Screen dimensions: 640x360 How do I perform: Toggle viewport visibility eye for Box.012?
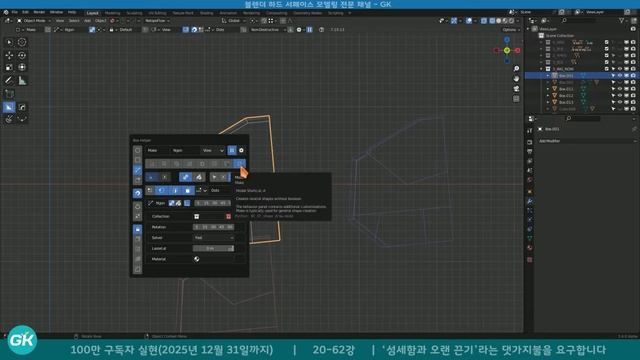(x=620, y=96)
